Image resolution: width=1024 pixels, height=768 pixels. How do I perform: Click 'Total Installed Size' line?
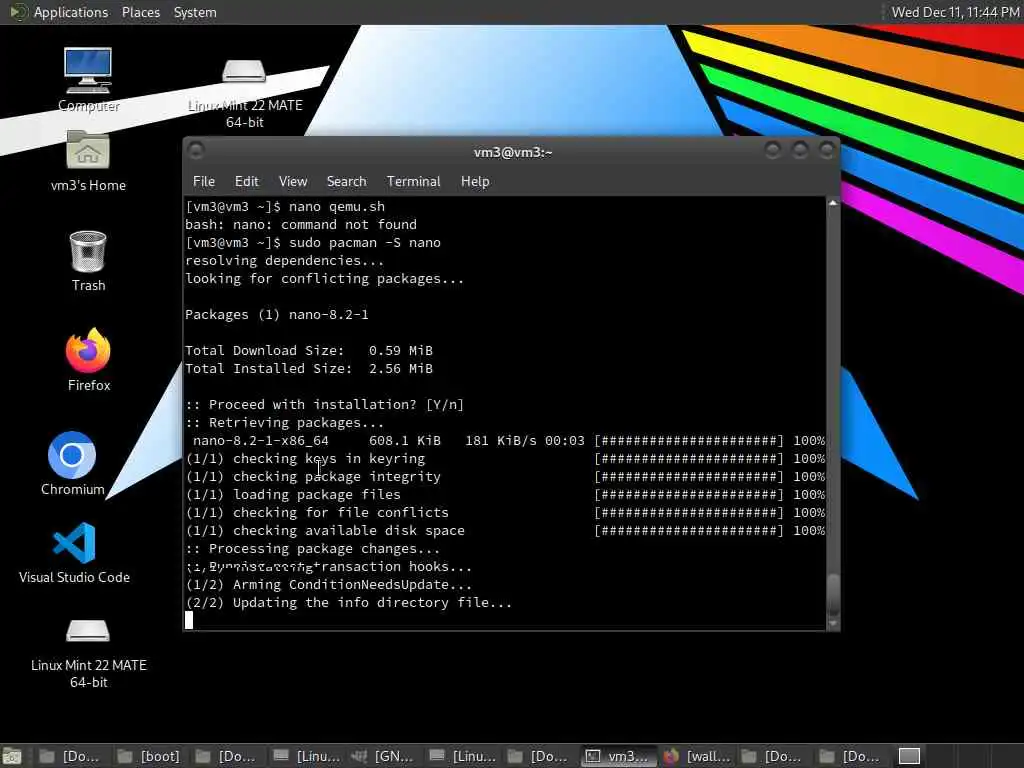309,368
